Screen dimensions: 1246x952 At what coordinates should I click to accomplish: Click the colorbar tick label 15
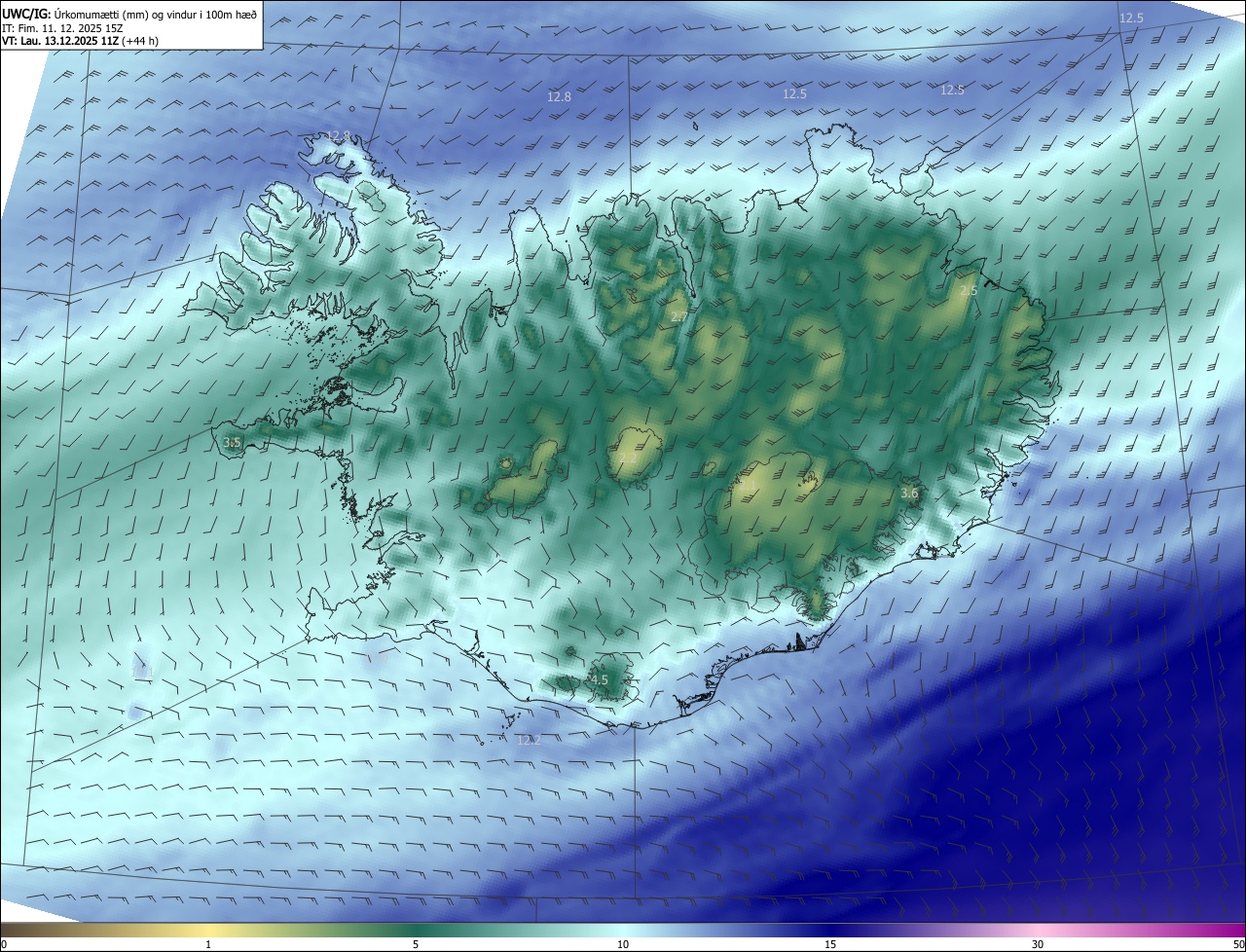pyautogui.click(x=830, y=944)
